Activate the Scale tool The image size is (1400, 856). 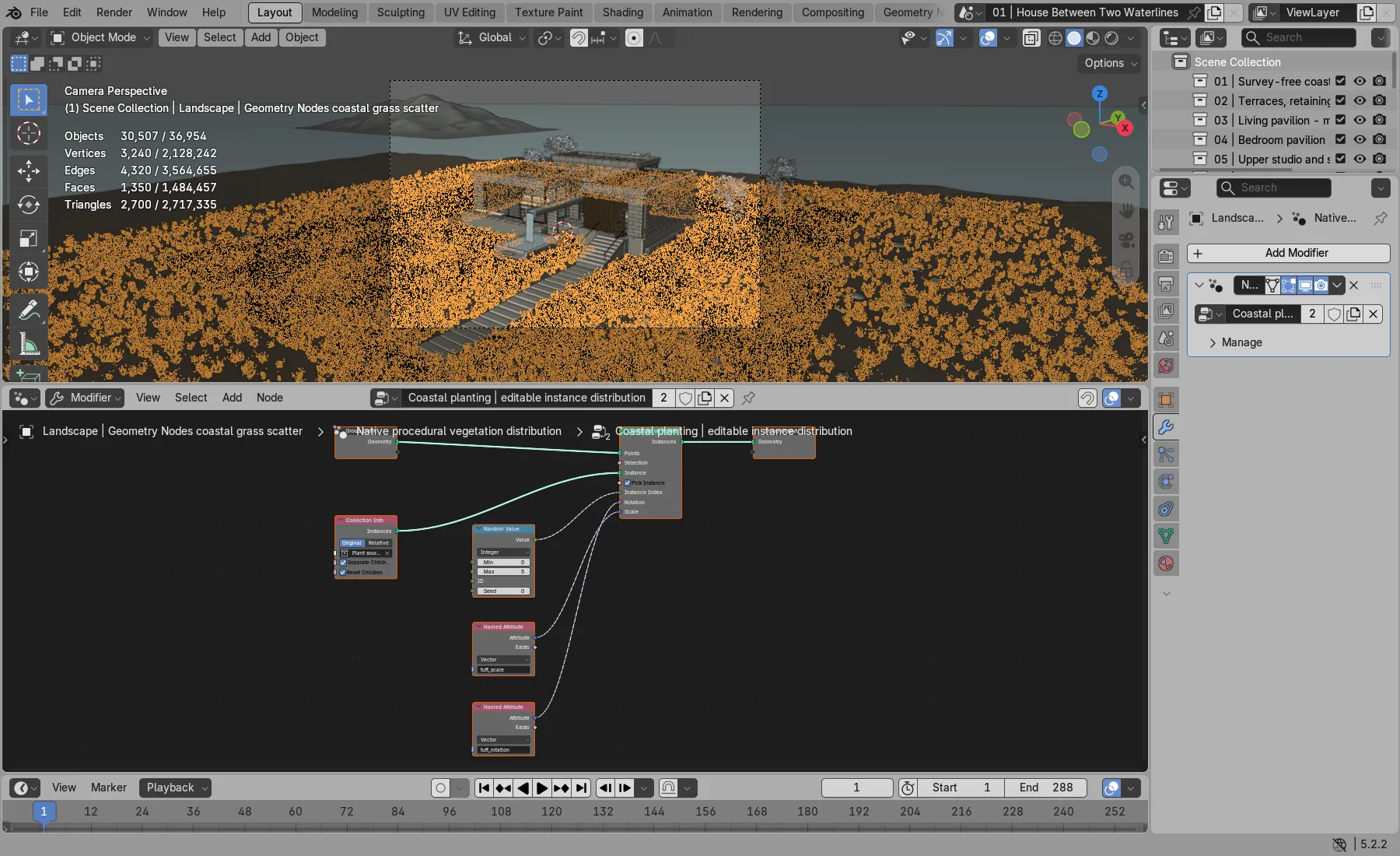29,238
